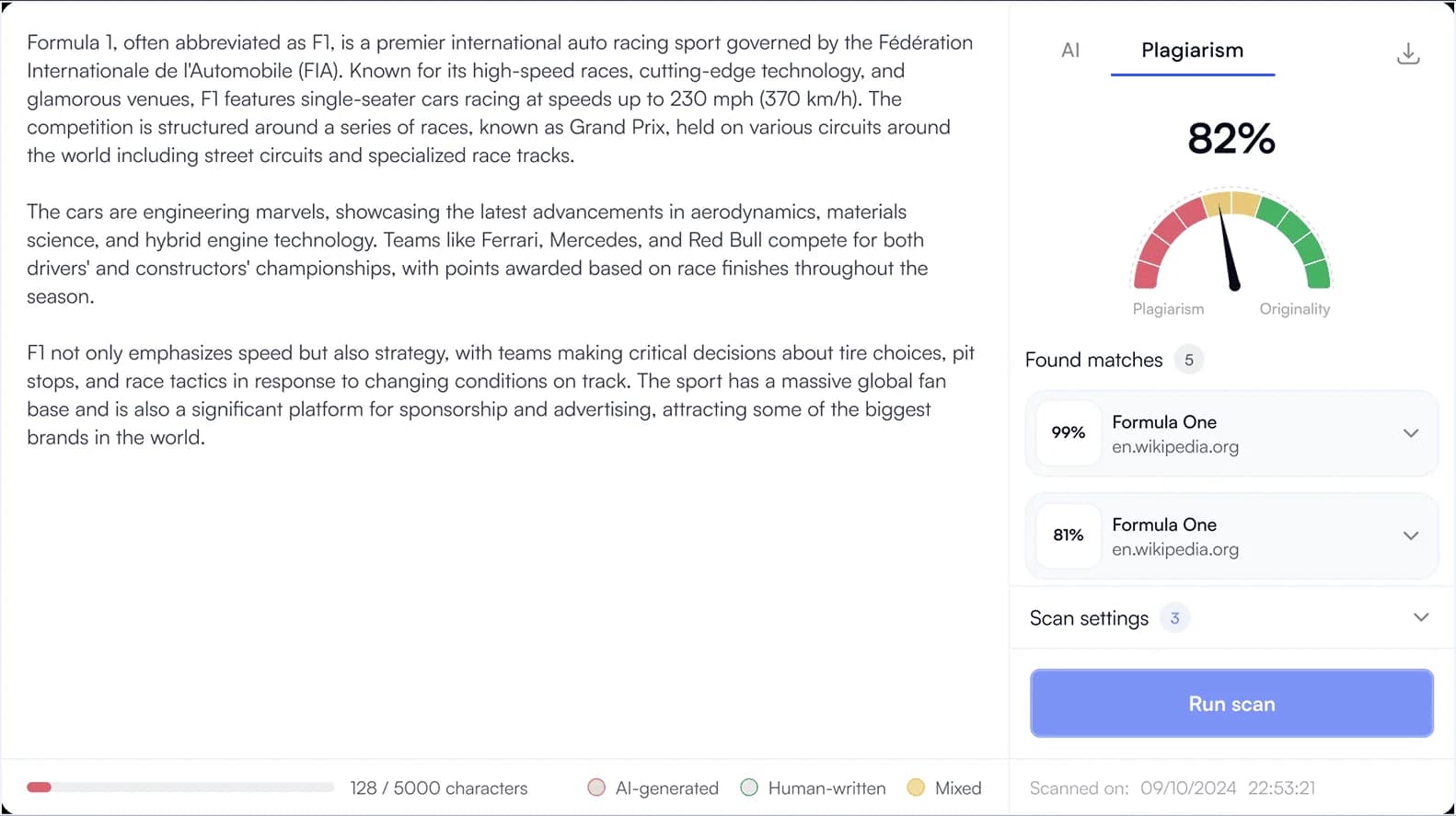Image resolution: width=1456 pixels, height=816 pixels.
Task: Click the character count progress bar
Action: pos(179,787)
